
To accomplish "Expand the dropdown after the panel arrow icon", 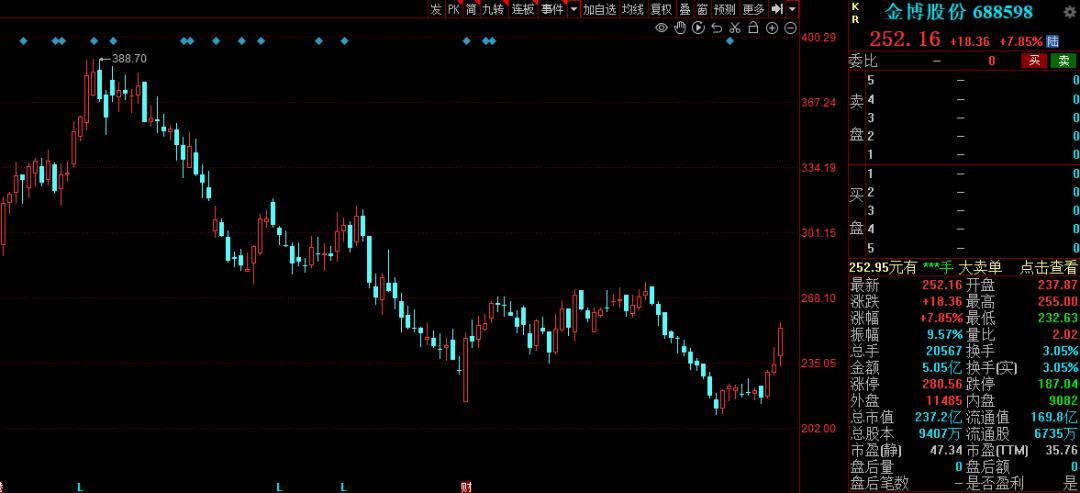I will (792, 9).
